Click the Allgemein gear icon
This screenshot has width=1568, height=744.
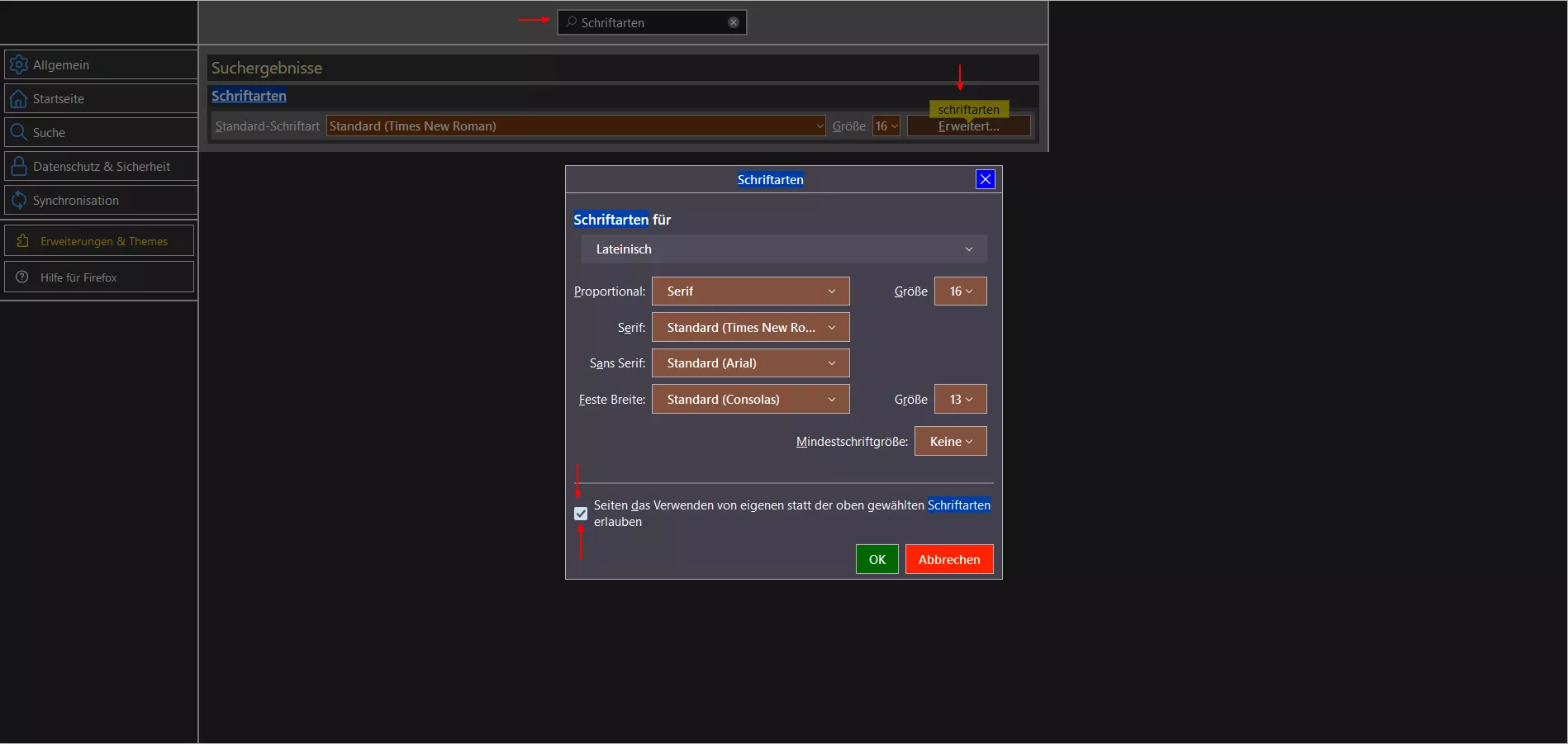coord(18,64)
